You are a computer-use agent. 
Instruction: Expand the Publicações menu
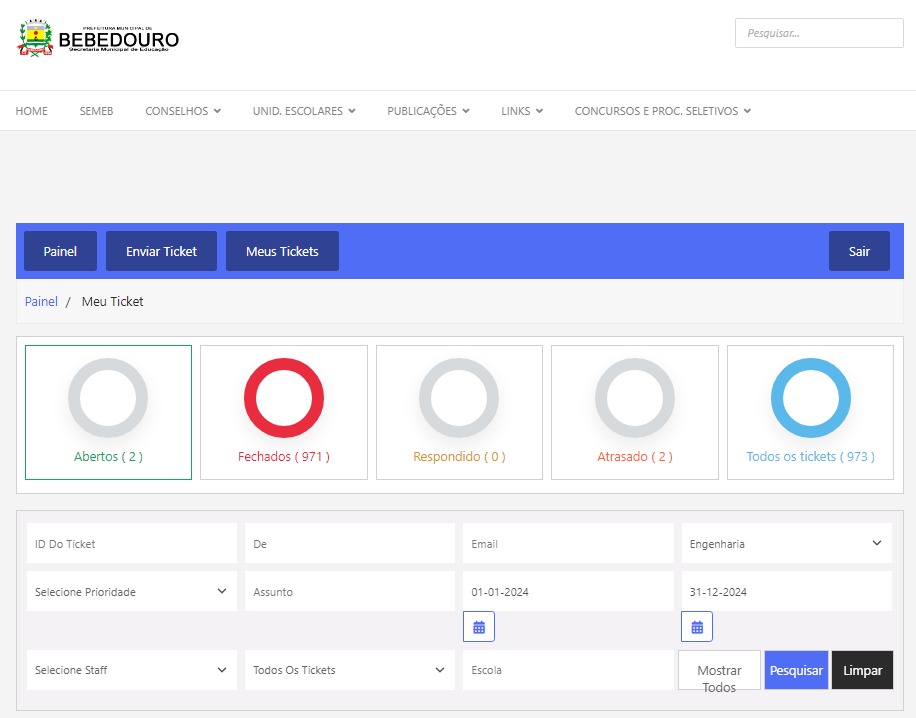[428, 111]
